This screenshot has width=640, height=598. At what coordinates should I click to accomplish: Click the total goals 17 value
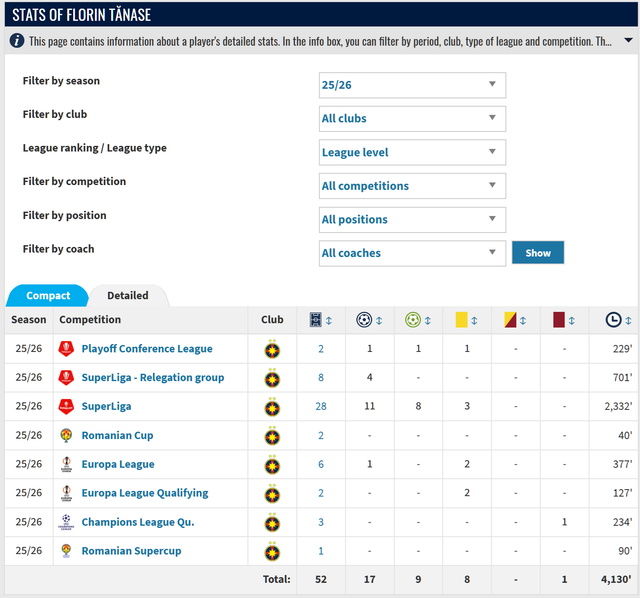[x=369, y=579]
